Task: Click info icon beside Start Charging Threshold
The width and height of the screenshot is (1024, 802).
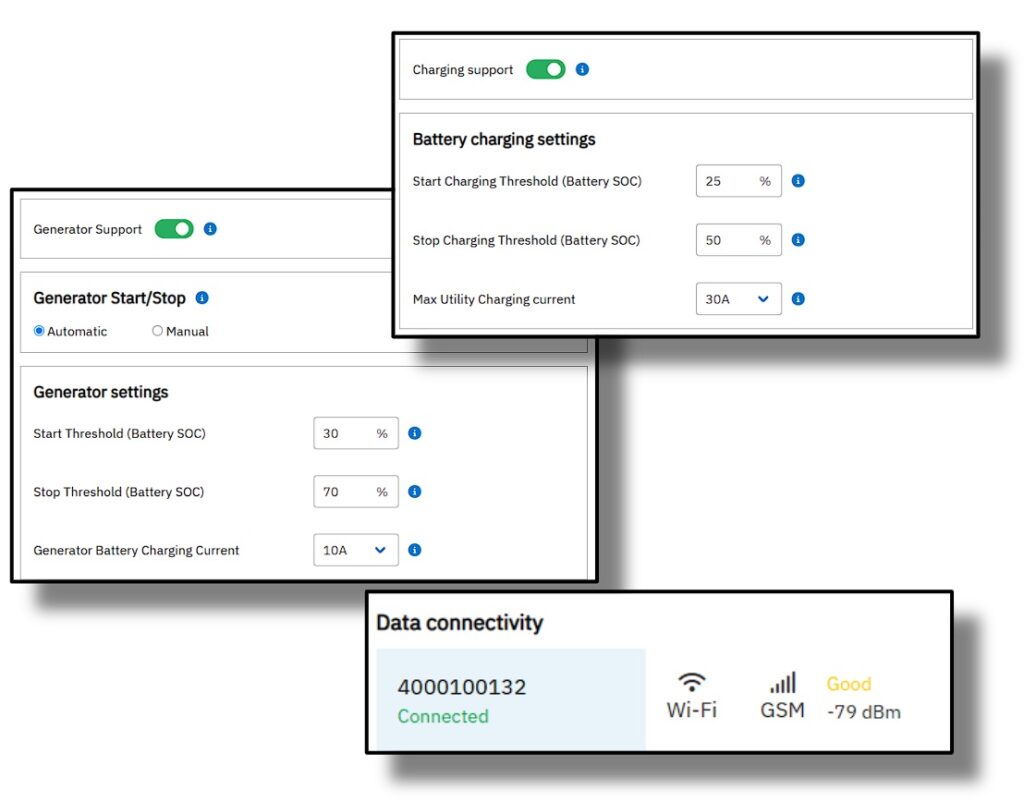Action: (798, 181)
